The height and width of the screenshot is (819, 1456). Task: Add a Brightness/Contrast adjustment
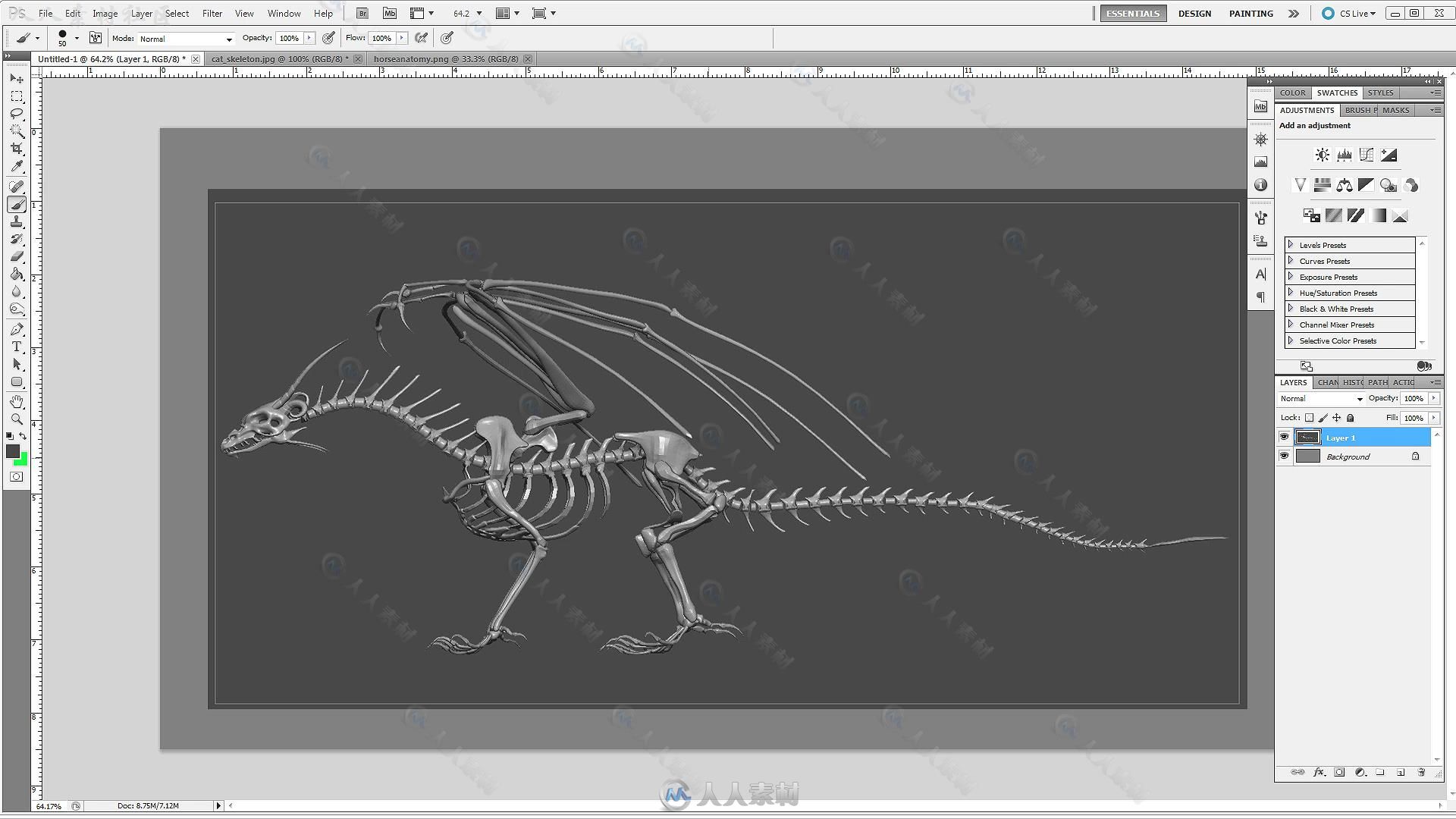click(1322, 155)
